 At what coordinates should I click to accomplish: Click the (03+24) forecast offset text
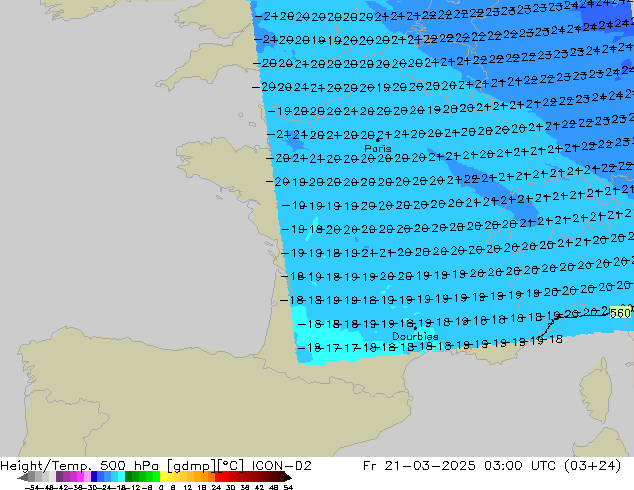[x=592, y=466]
